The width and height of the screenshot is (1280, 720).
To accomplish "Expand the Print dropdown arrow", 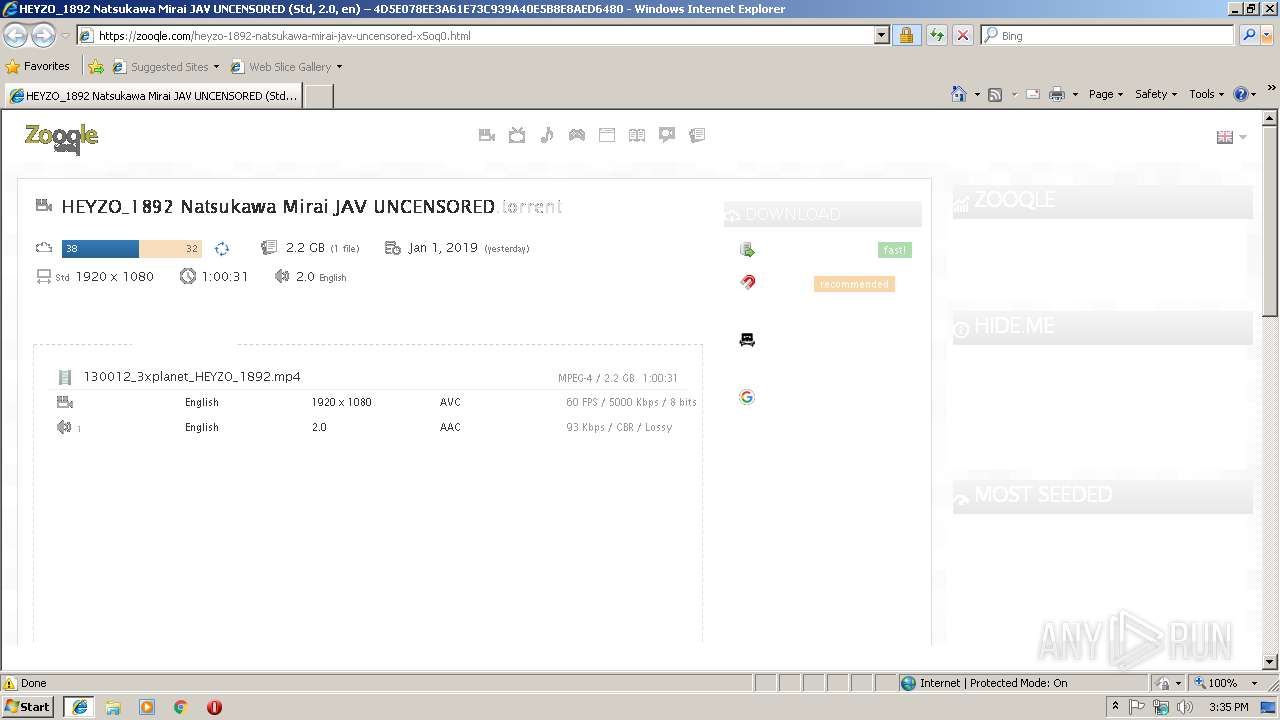I will click(1075, 94).
